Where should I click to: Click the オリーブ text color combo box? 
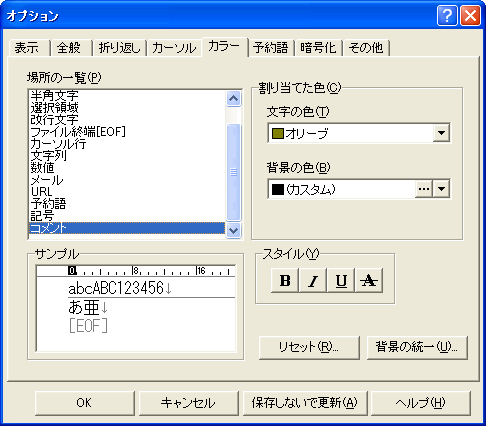pos(359,133)
